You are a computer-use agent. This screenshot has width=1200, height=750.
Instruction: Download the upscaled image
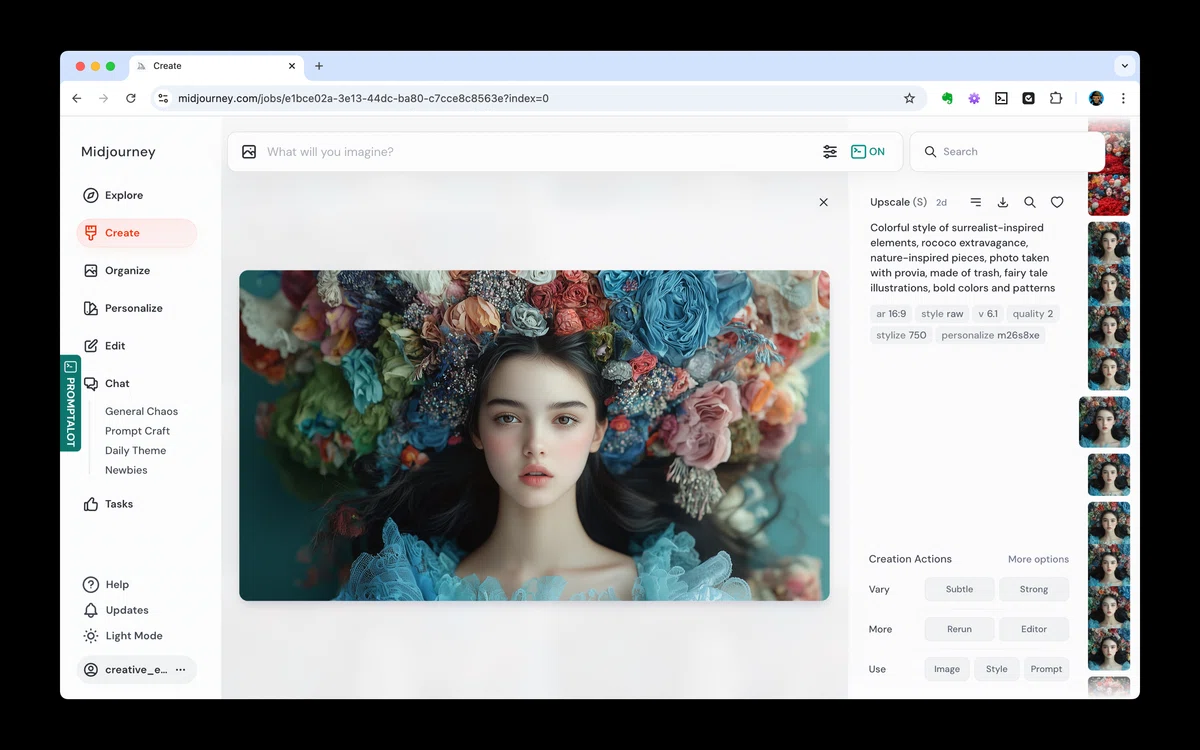click(1003, 202)
